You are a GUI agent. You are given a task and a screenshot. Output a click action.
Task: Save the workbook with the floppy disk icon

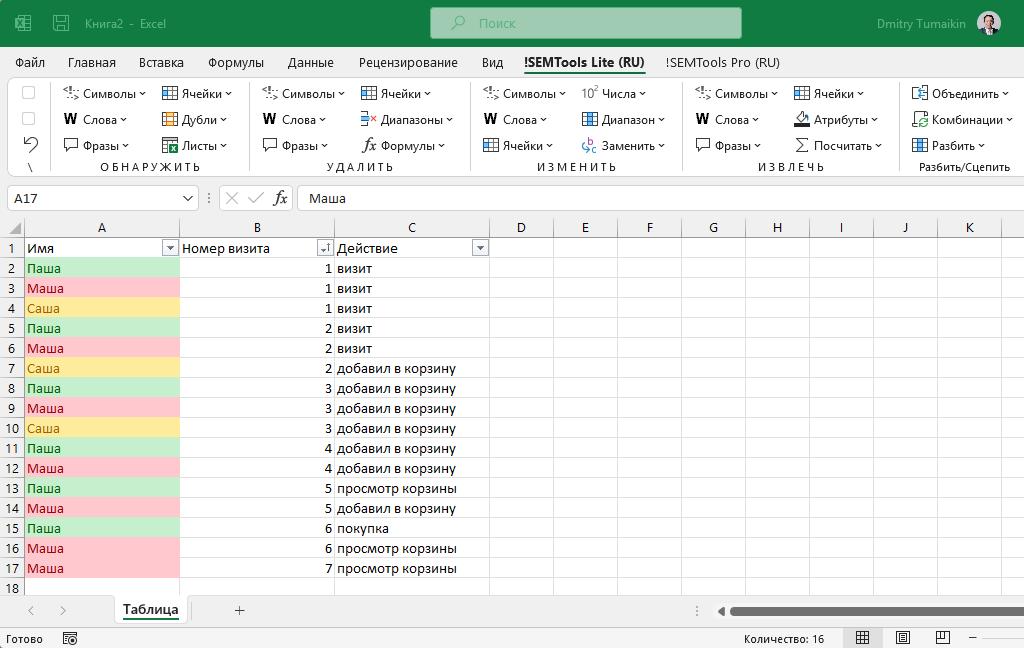(61, 24)
